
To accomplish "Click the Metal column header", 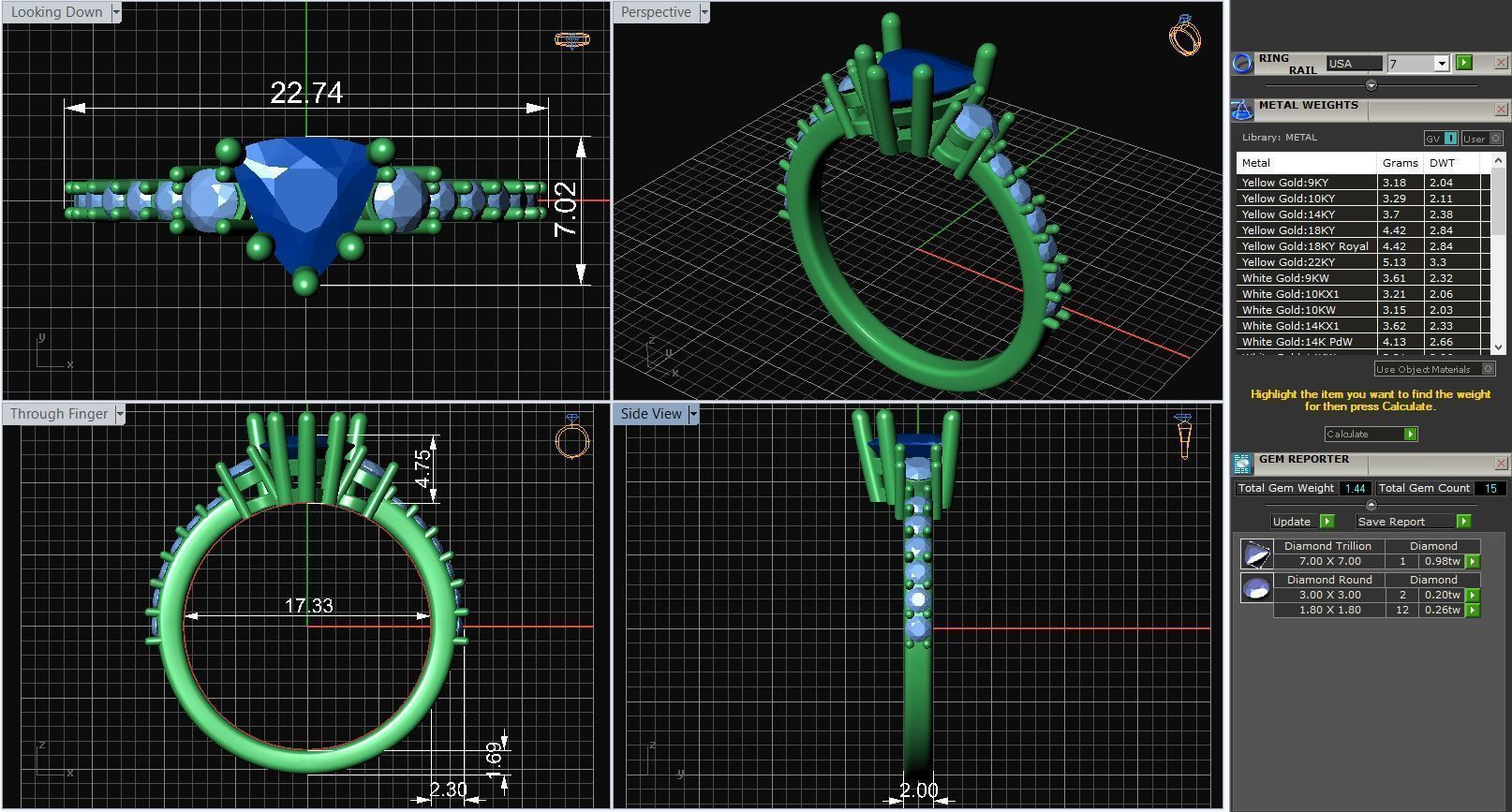I will pos(1306,163).
